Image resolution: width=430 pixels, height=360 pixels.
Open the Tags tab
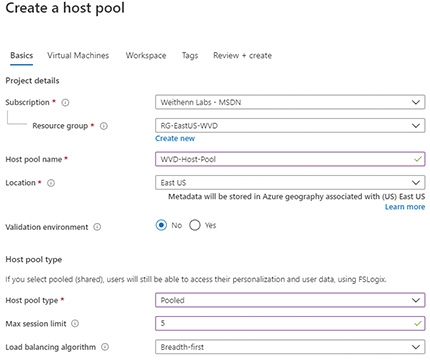[x=190, y=55]
